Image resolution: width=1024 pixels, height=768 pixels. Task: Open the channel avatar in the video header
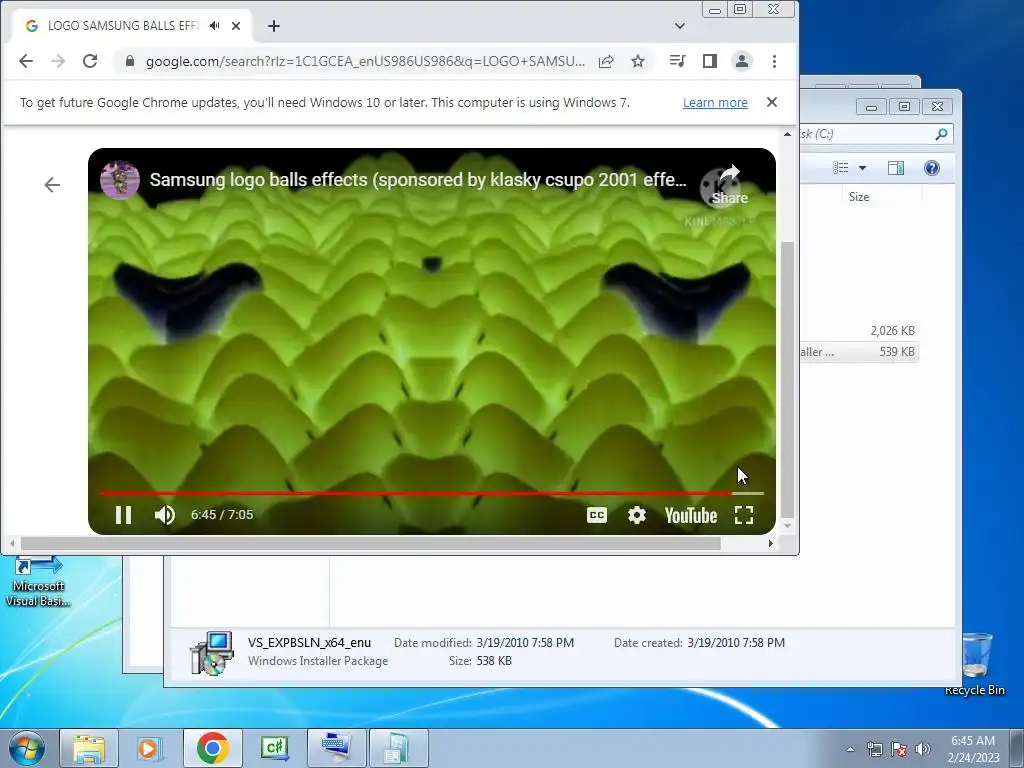click(120, 180)
